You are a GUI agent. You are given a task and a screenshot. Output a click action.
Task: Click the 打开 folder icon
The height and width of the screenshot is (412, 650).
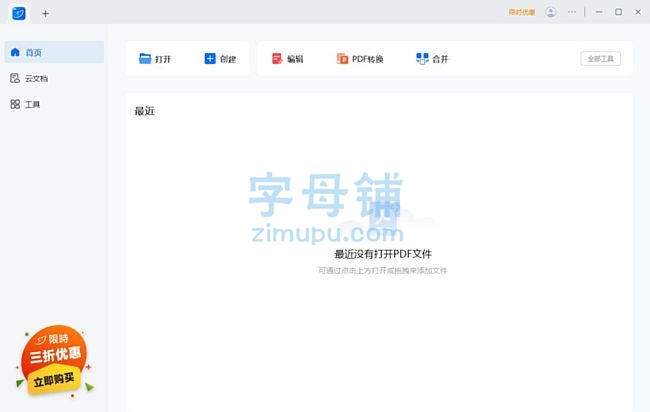(145, 58)
